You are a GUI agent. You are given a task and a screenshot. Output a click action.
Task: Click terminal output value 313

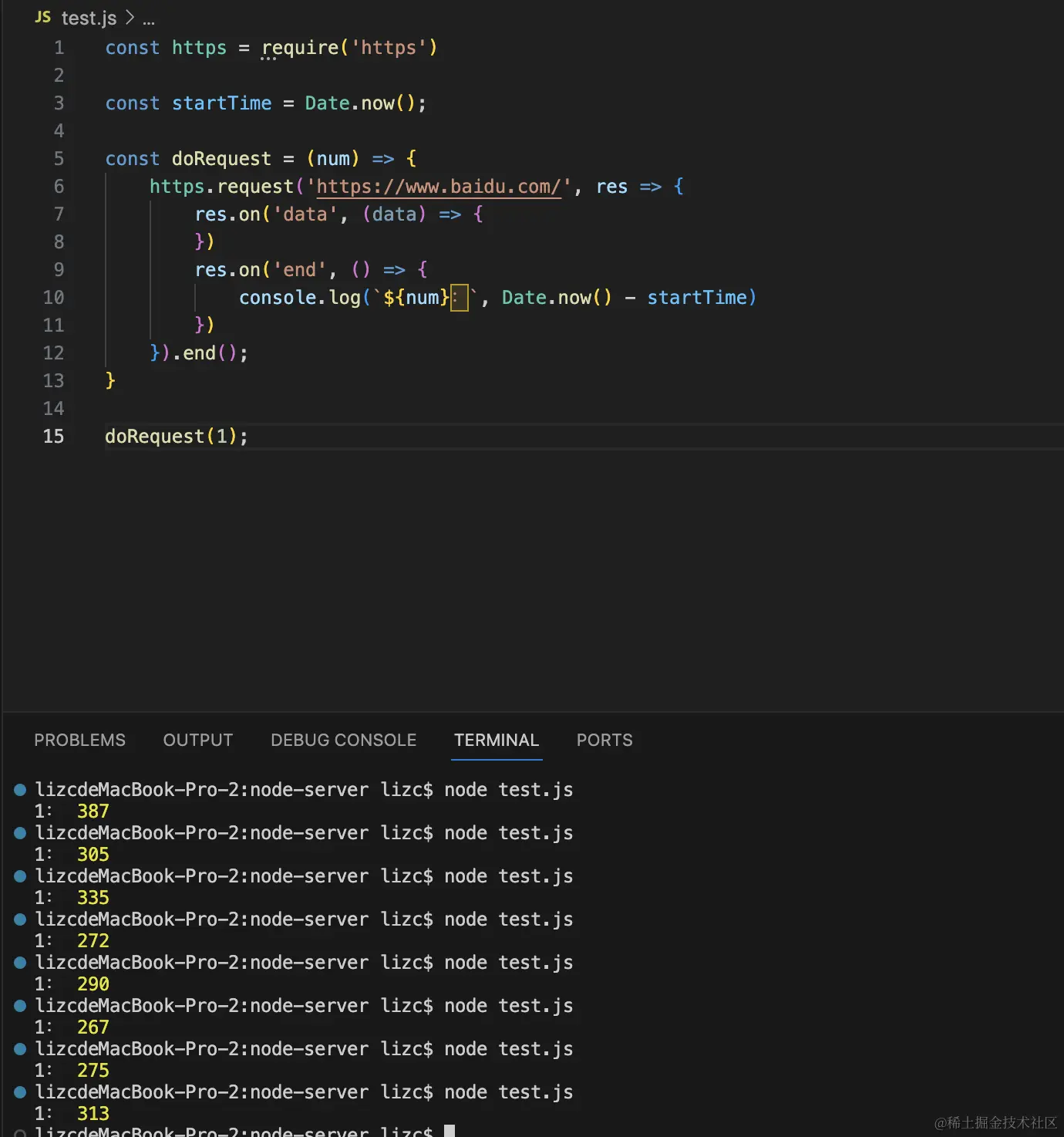(x=93, y=1114)
